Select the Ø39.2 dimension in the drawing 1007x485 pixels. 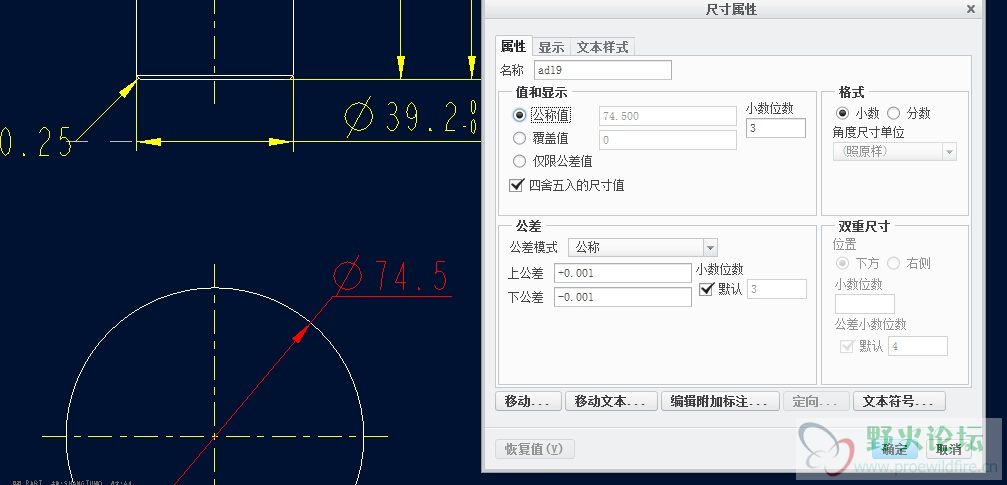click(411, 117)
